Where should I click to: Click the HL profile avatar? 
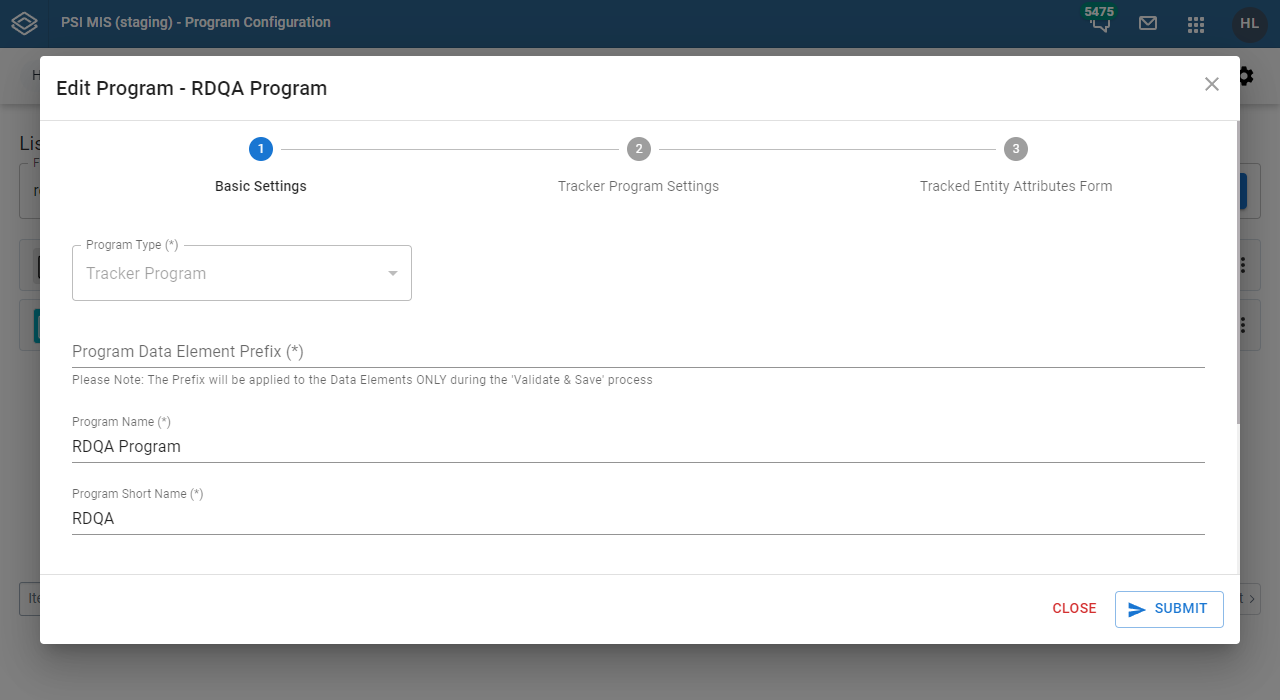[1248, 23]
